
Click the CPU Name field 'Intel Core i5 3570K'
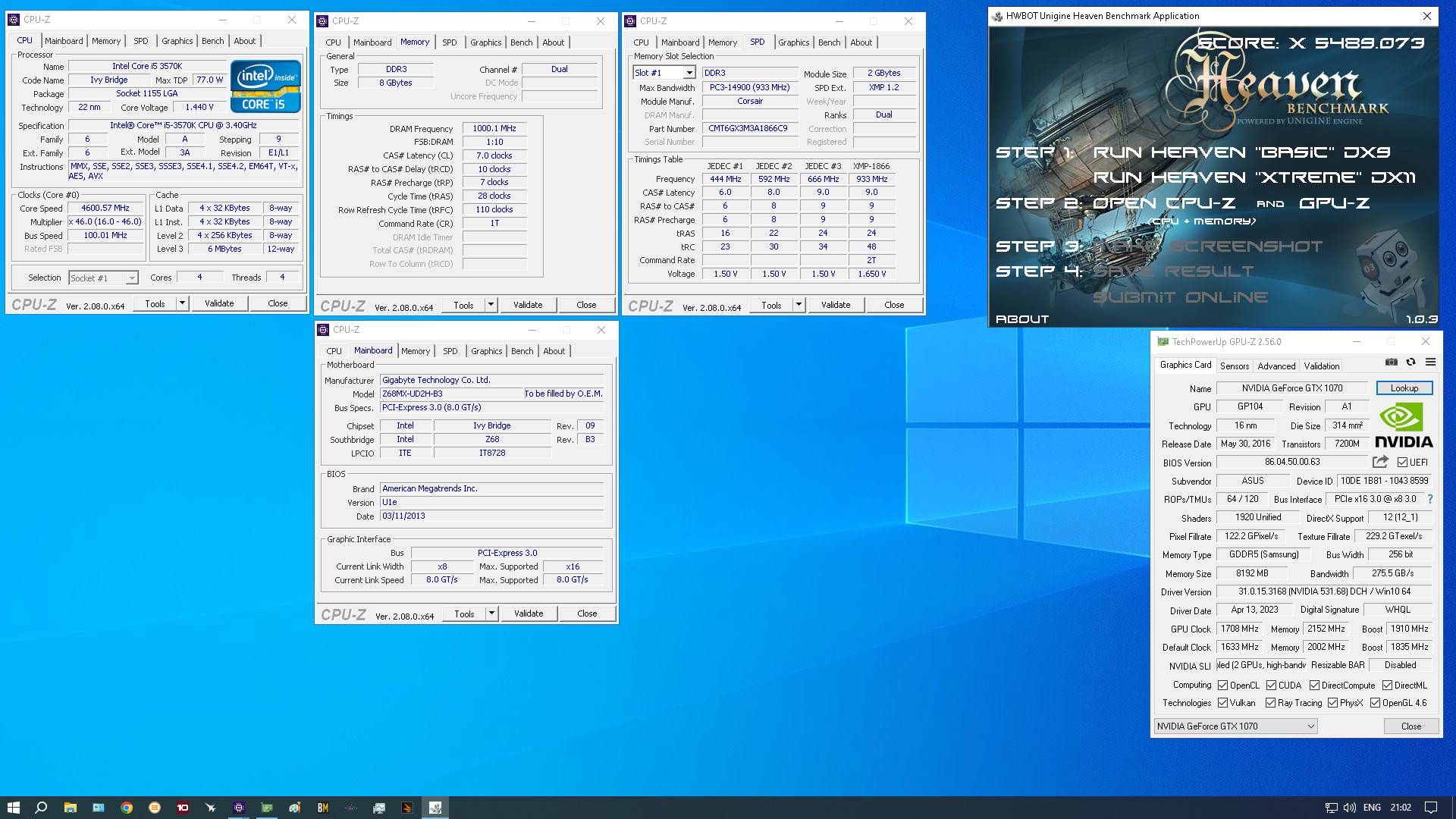point(147,67)
